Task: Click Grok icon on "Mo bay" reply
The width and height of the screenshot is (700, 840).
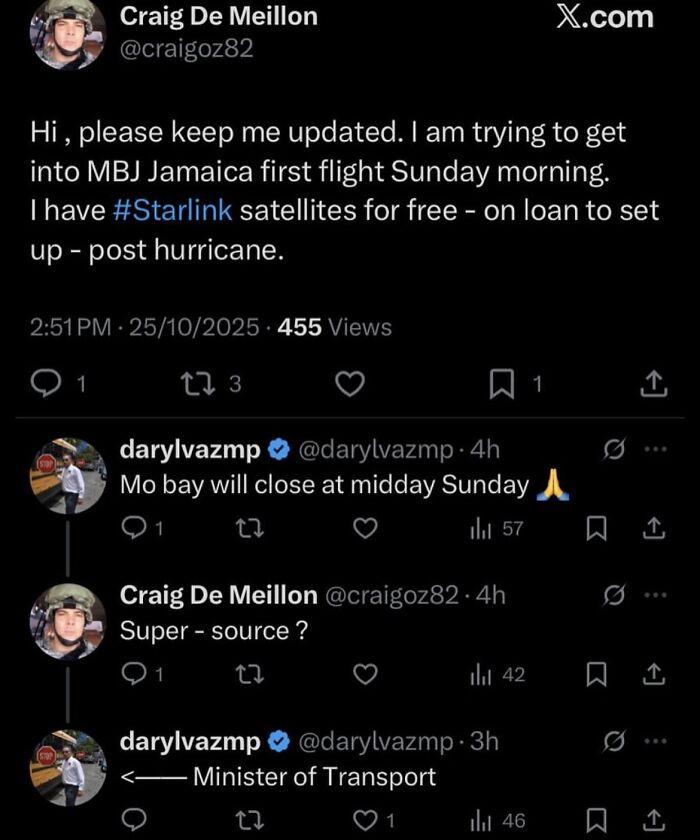Action: point(612,449)
